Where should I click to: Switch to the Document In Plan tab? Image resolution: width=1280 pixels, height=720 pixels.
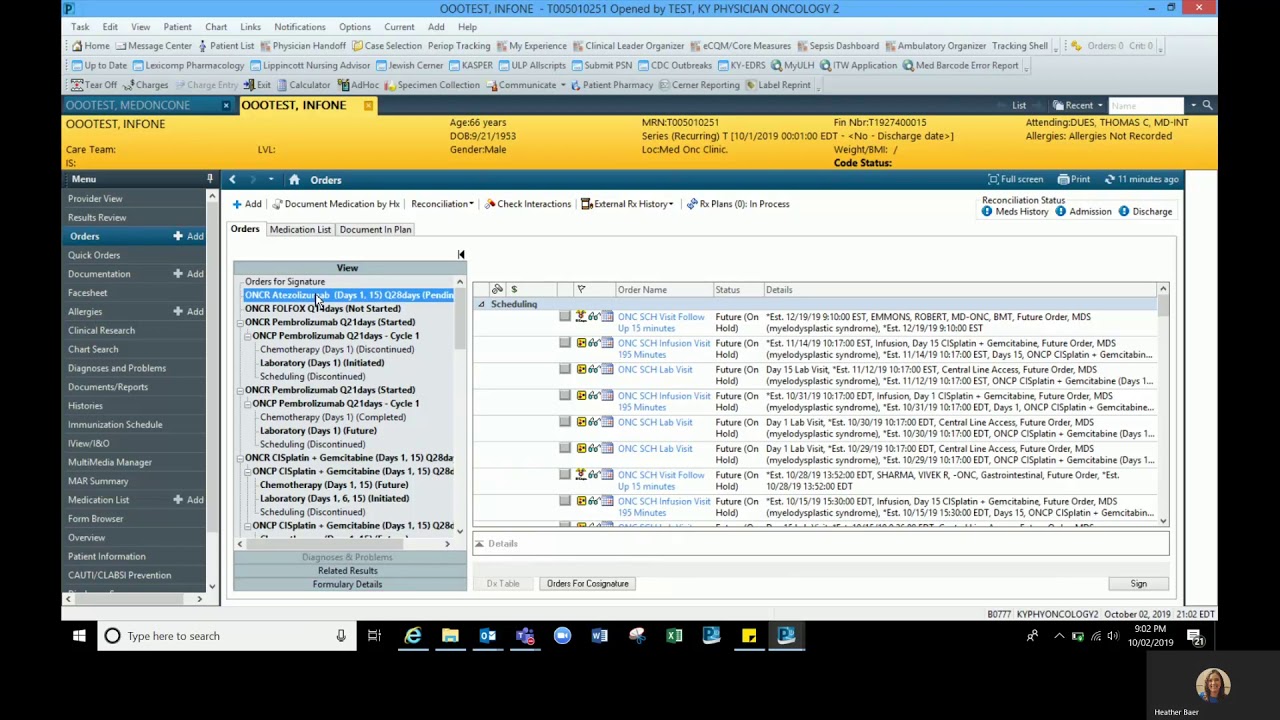click(375, 230)
